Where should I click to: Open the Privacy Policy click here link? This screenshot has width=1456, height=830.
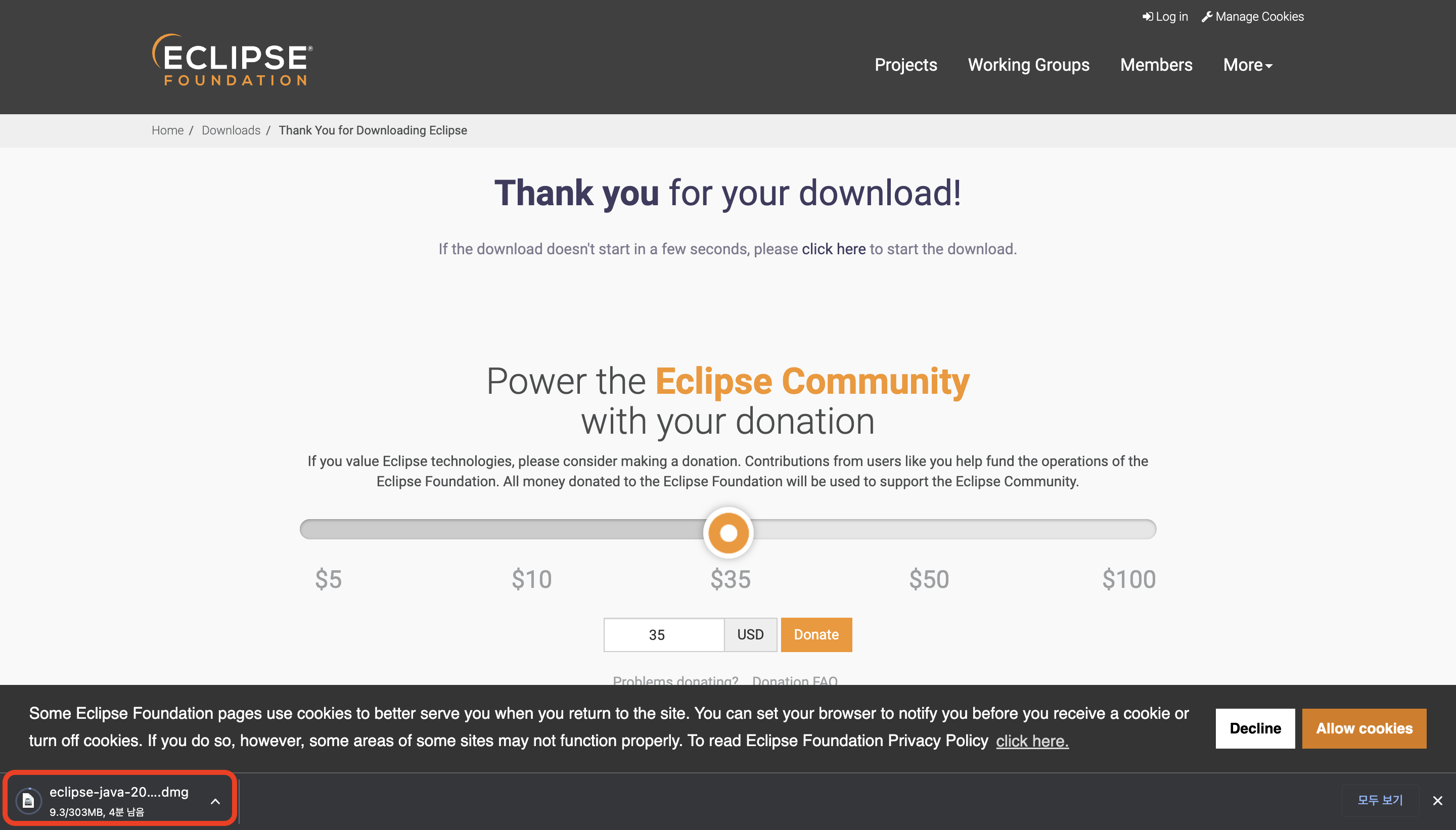pos(1031,741)
